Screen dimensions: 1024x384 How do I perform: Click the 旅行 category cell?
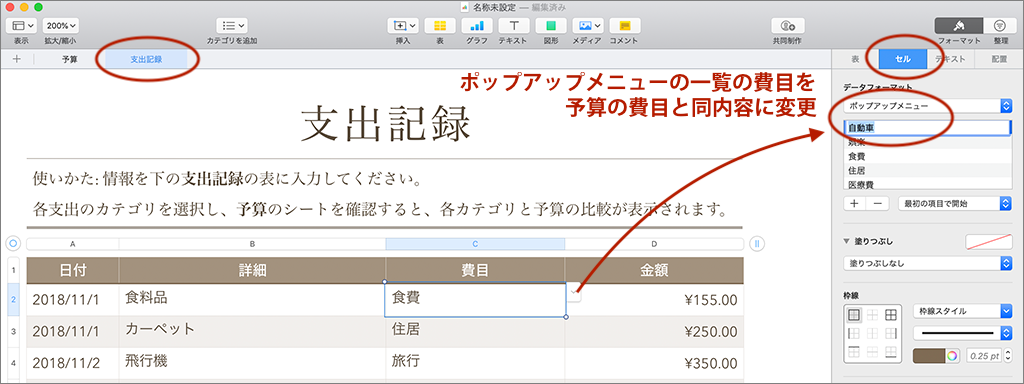[475, 363]
